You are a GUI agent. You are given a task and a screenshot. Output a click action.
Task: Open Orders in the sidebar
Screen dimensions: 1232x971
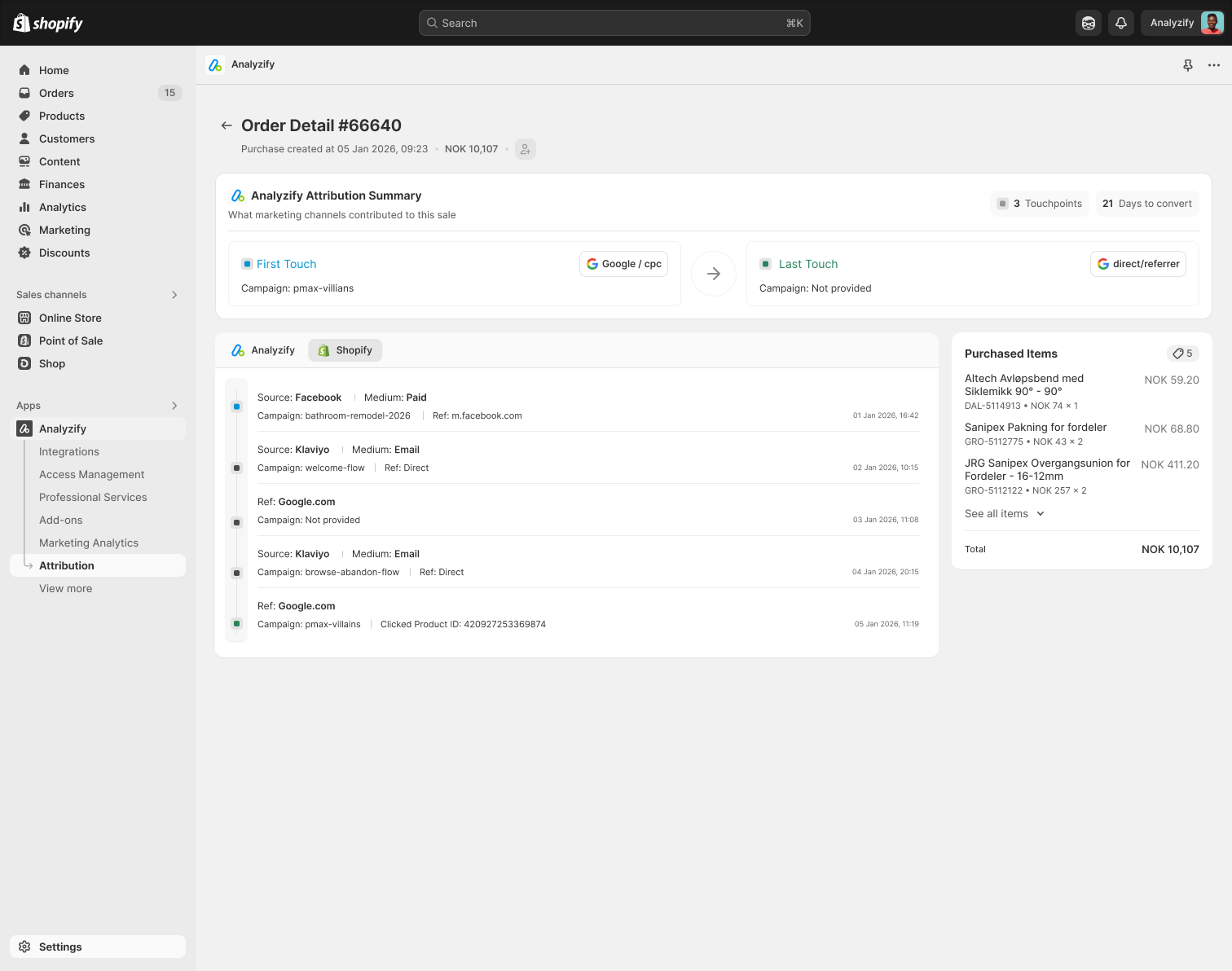(x=56, y=93)
